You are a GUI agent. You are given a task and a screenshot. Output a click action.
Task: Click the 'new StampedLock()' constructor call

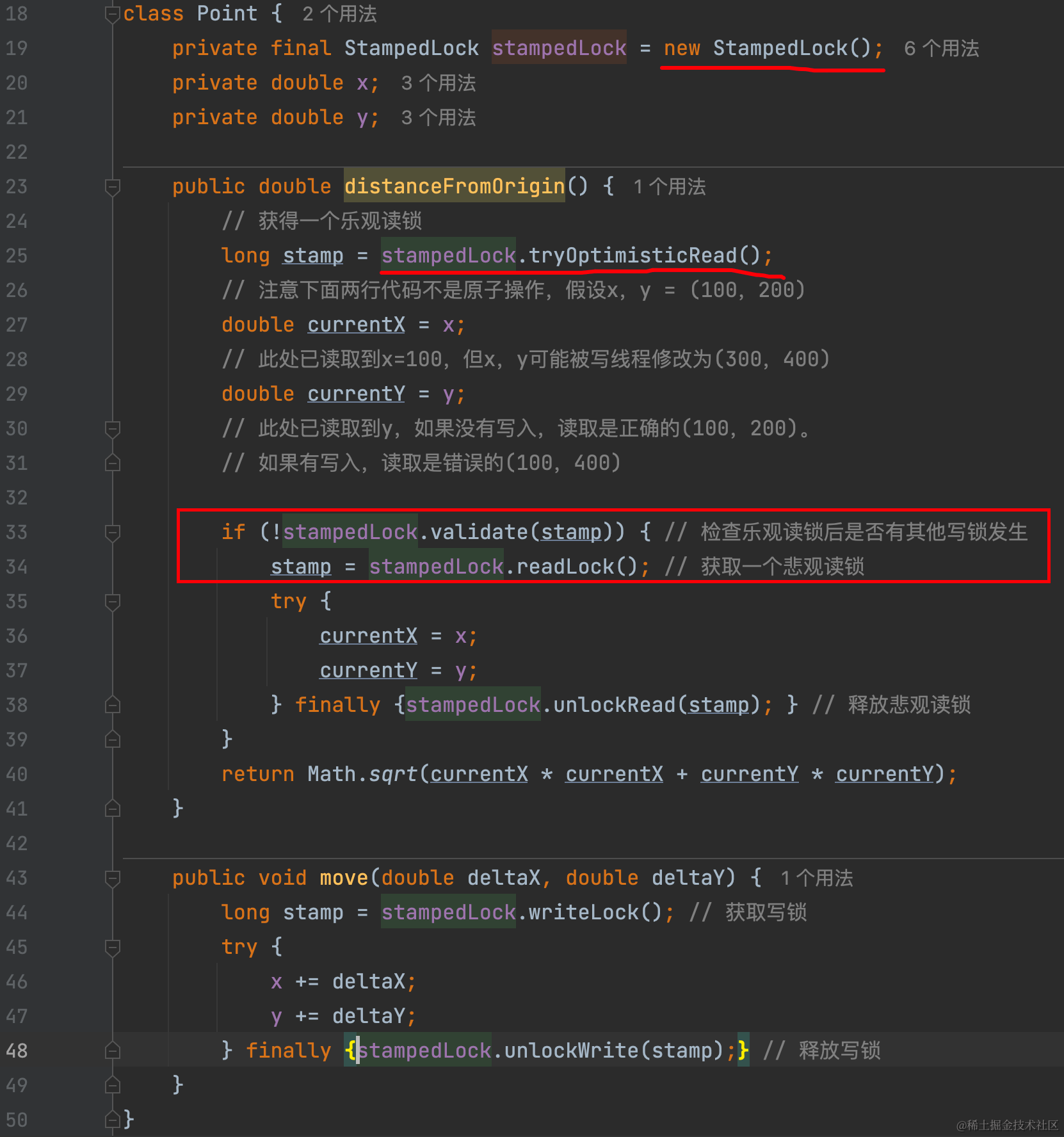768,48
